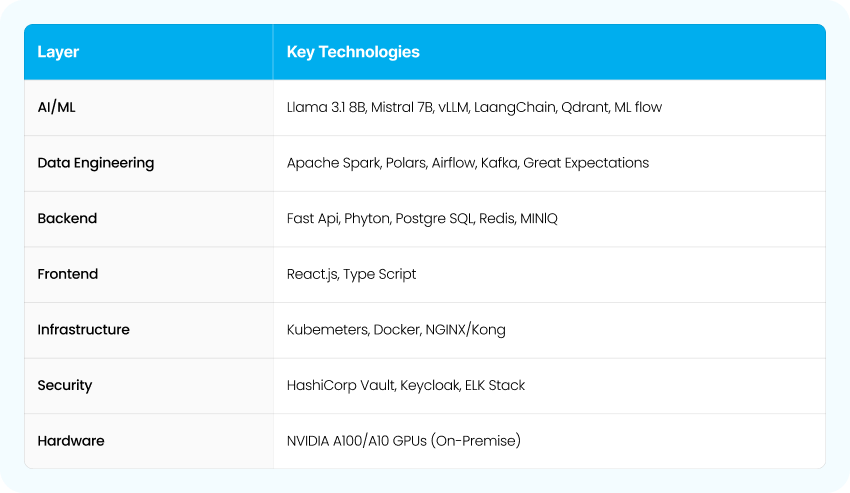Click the "Frontend" layer cell

coord(68,274)
